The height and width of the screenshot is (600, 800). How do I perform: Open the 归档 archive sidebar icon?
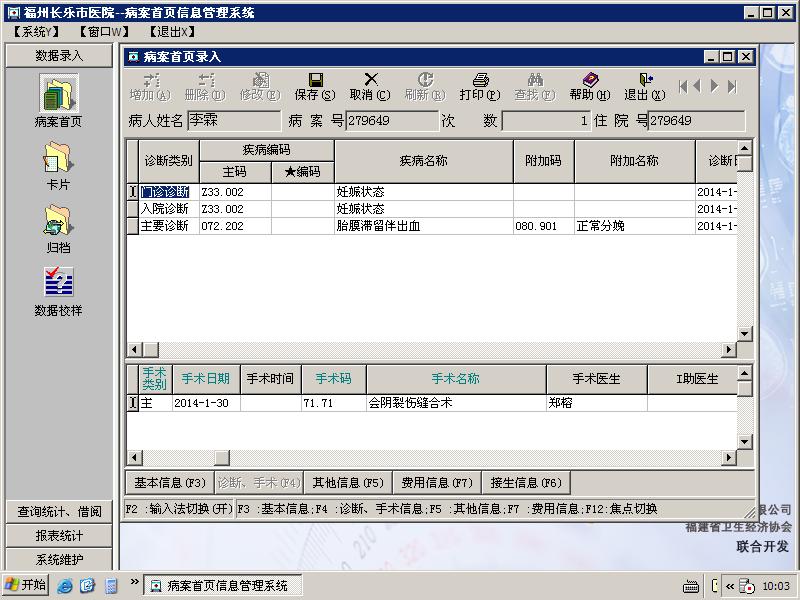coord(58,229)
